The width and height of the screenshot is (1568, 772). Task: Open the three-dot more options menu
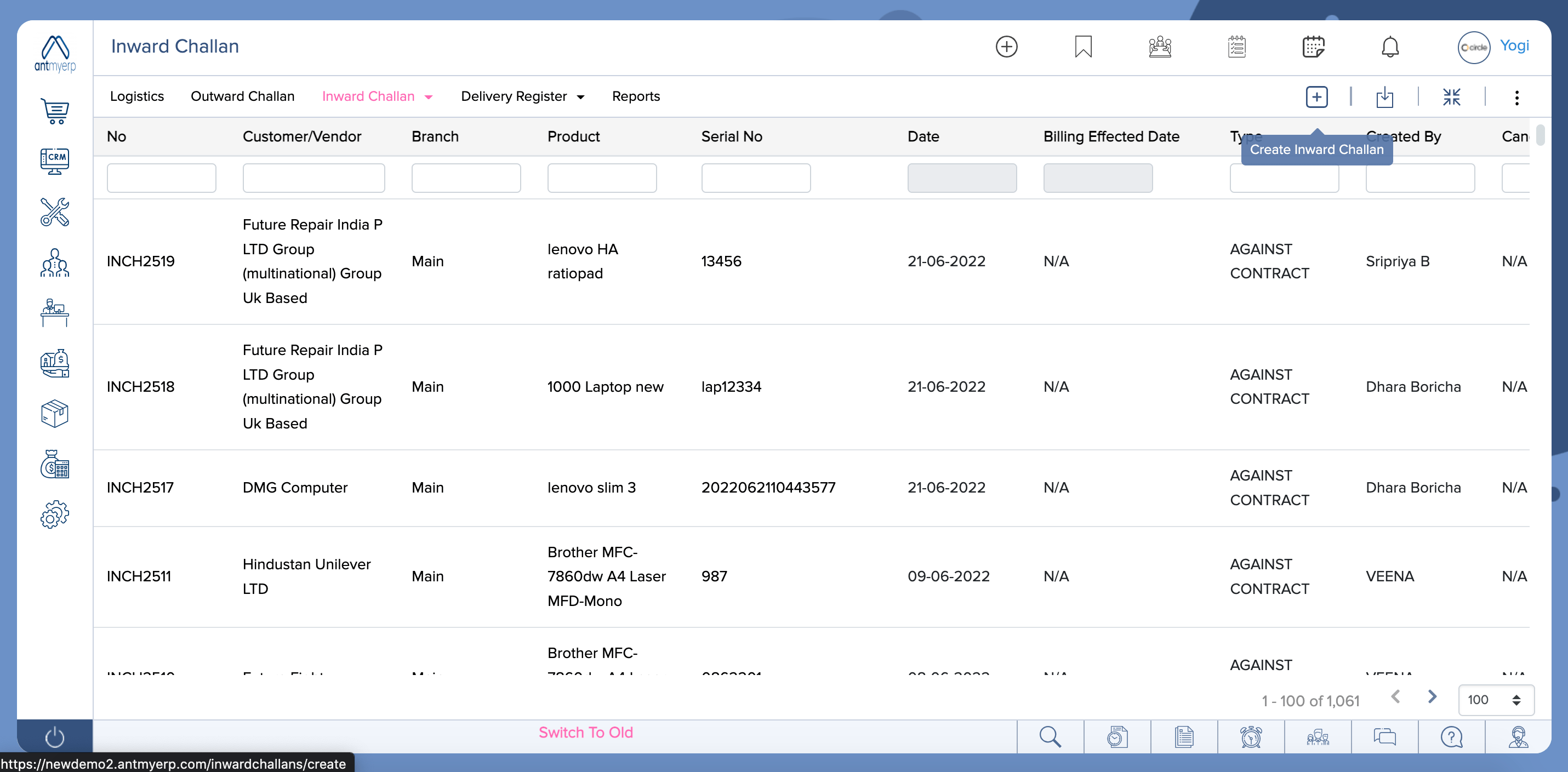click(1516, 98)
